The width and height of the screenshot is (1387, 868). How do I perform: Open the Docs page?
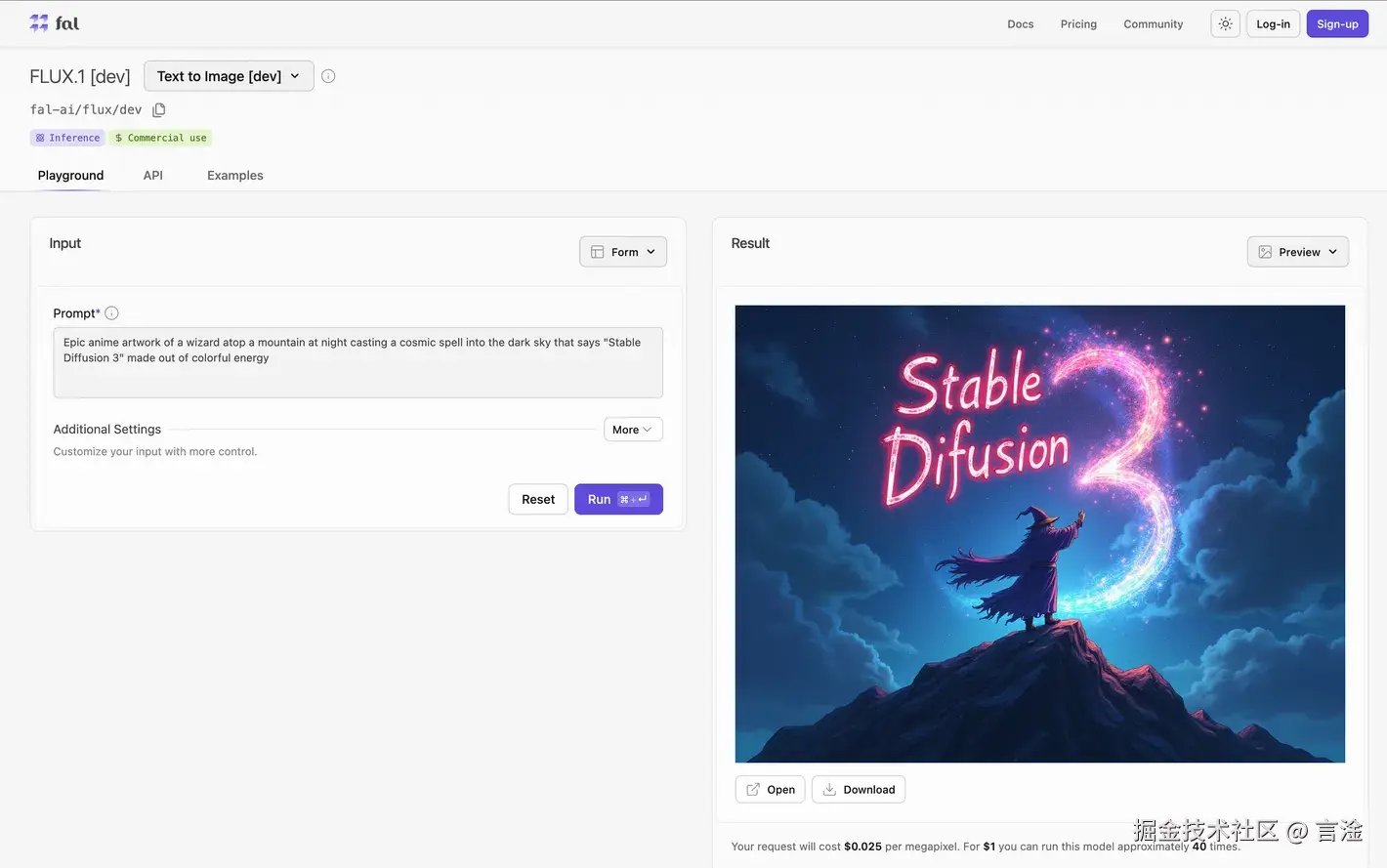(x=1021, y=24)
